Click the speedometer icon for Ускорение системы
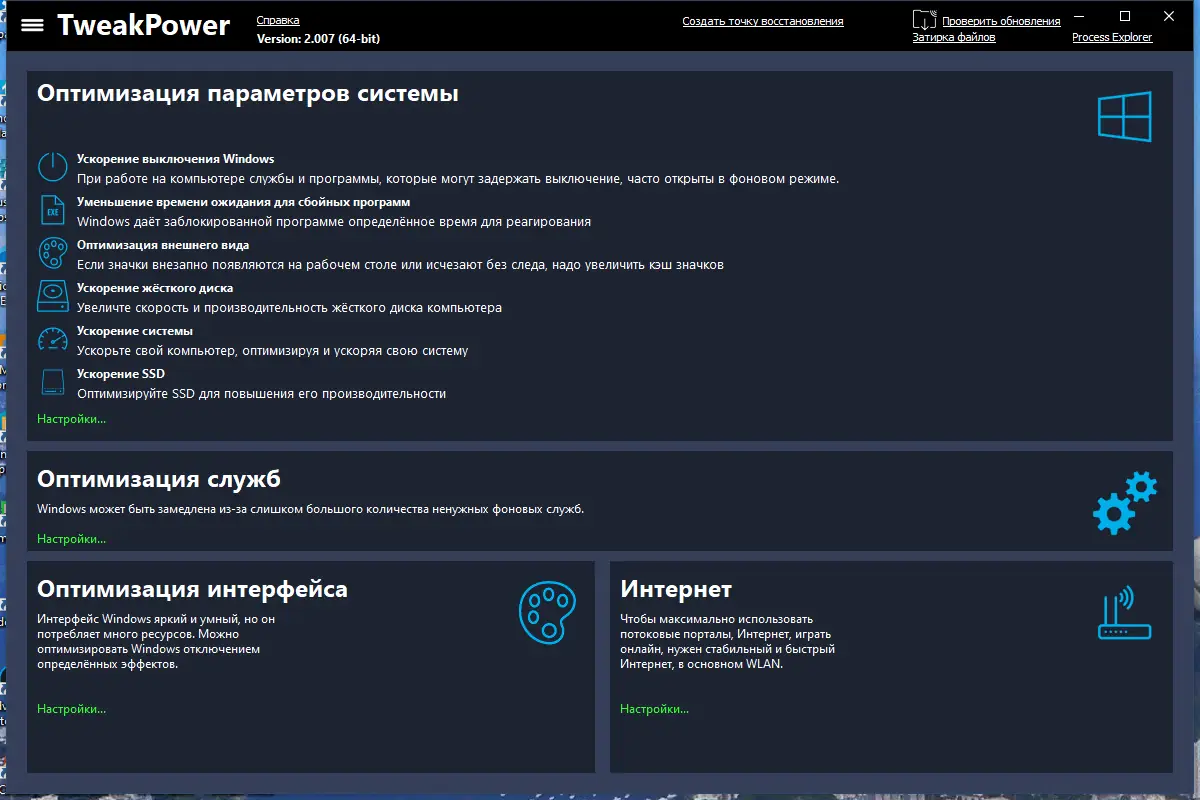Screen dimensions: 1200x800 [x=52, y=339]
